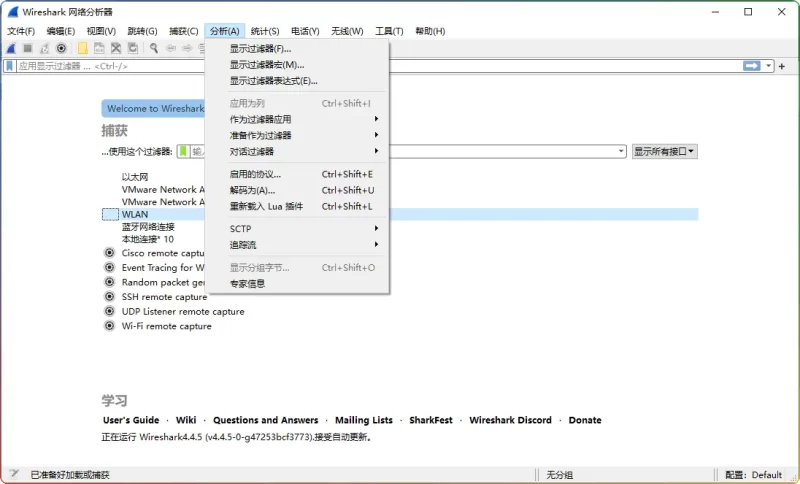Restart the current capture via toolbar icon
The image size is (800, 484).
44,48
